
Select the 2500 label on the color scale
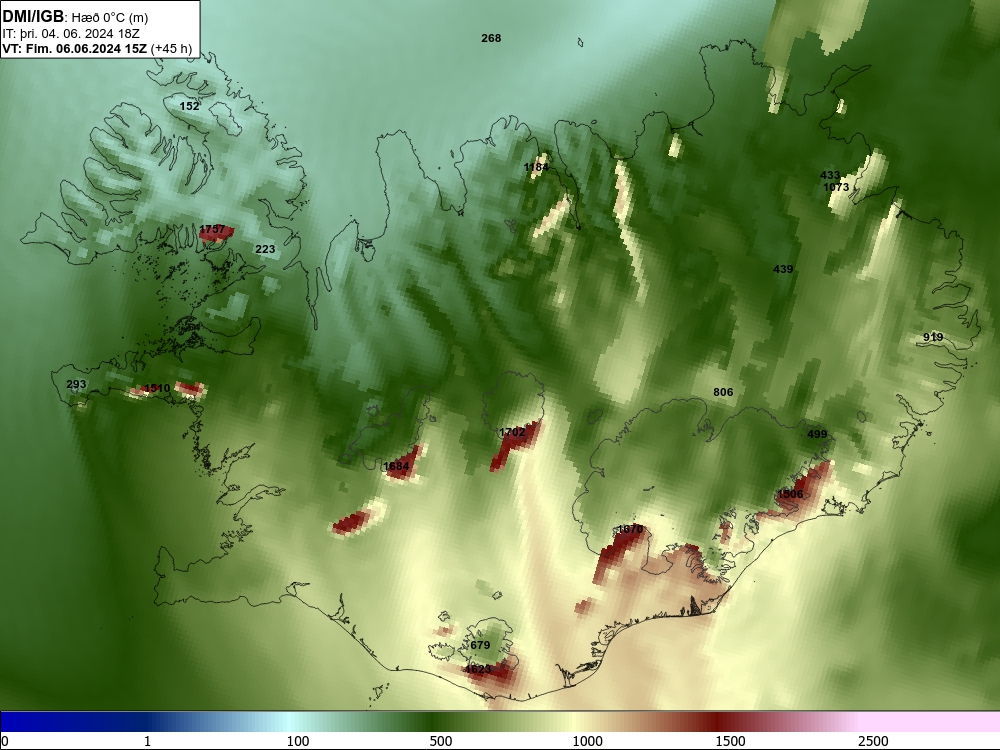[873, 741]
